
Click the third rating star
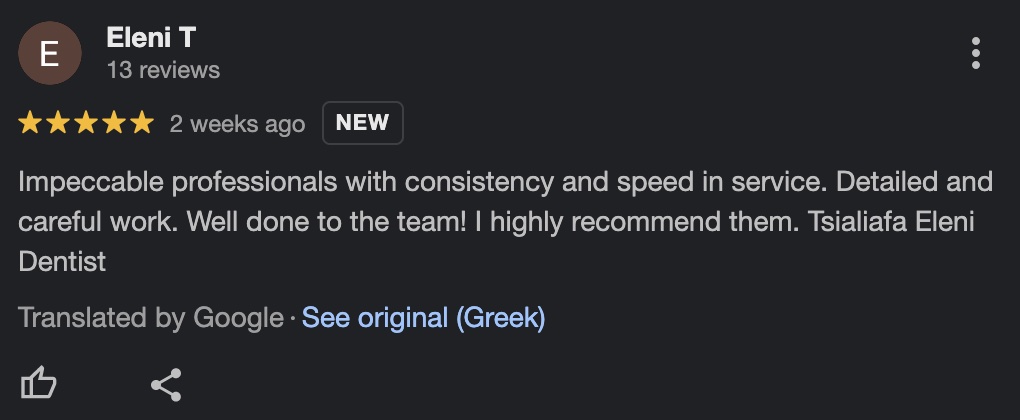(x=86, y=123)
